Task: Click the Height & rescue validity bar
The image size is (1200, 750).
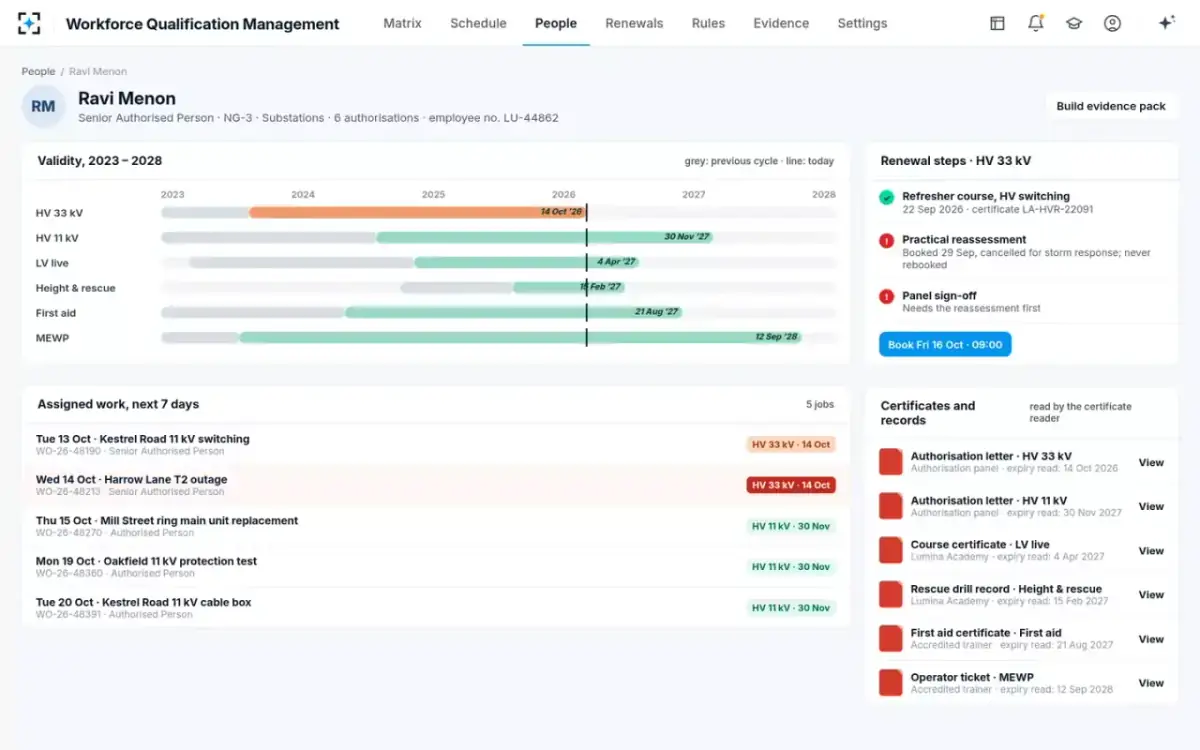Action: [568, 287]
